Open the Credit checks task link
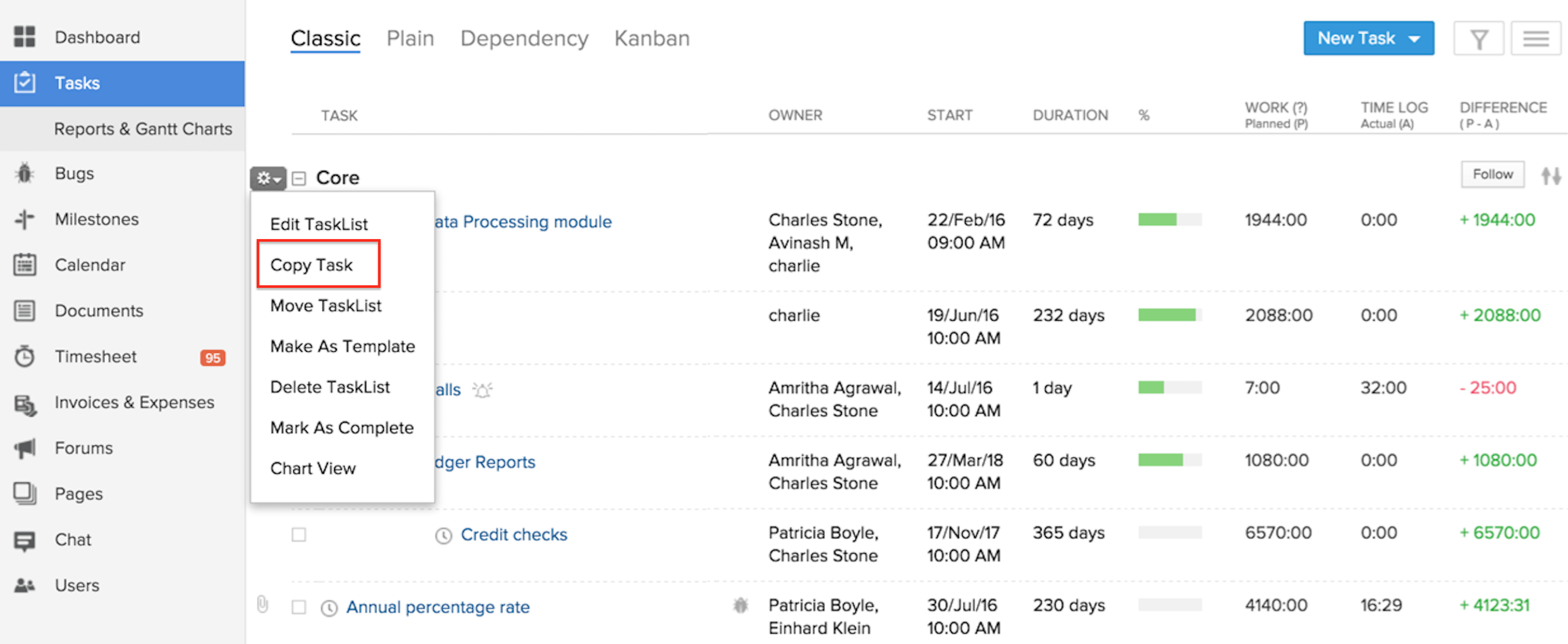The height and width of the screenshot is (644, 1568). tap(513, 535)
